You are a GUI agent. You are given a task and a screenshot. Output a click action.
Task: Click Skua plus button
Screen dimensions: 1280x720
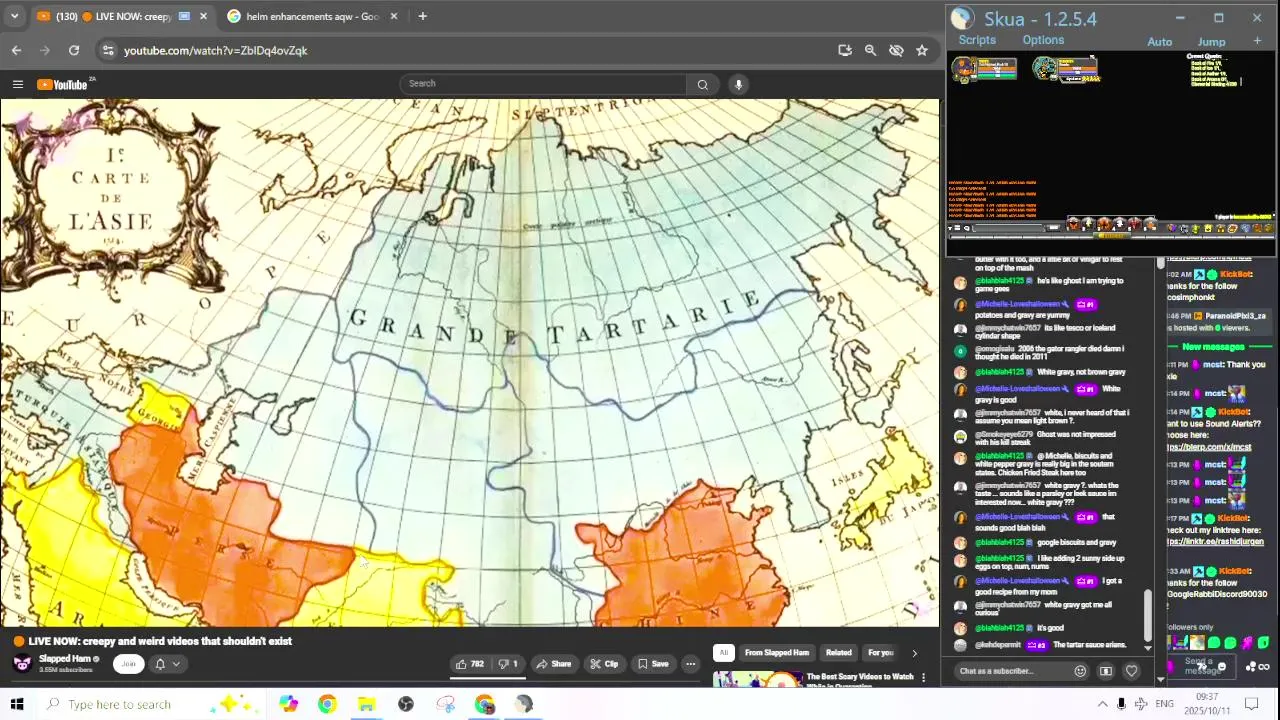[1257, 41]
